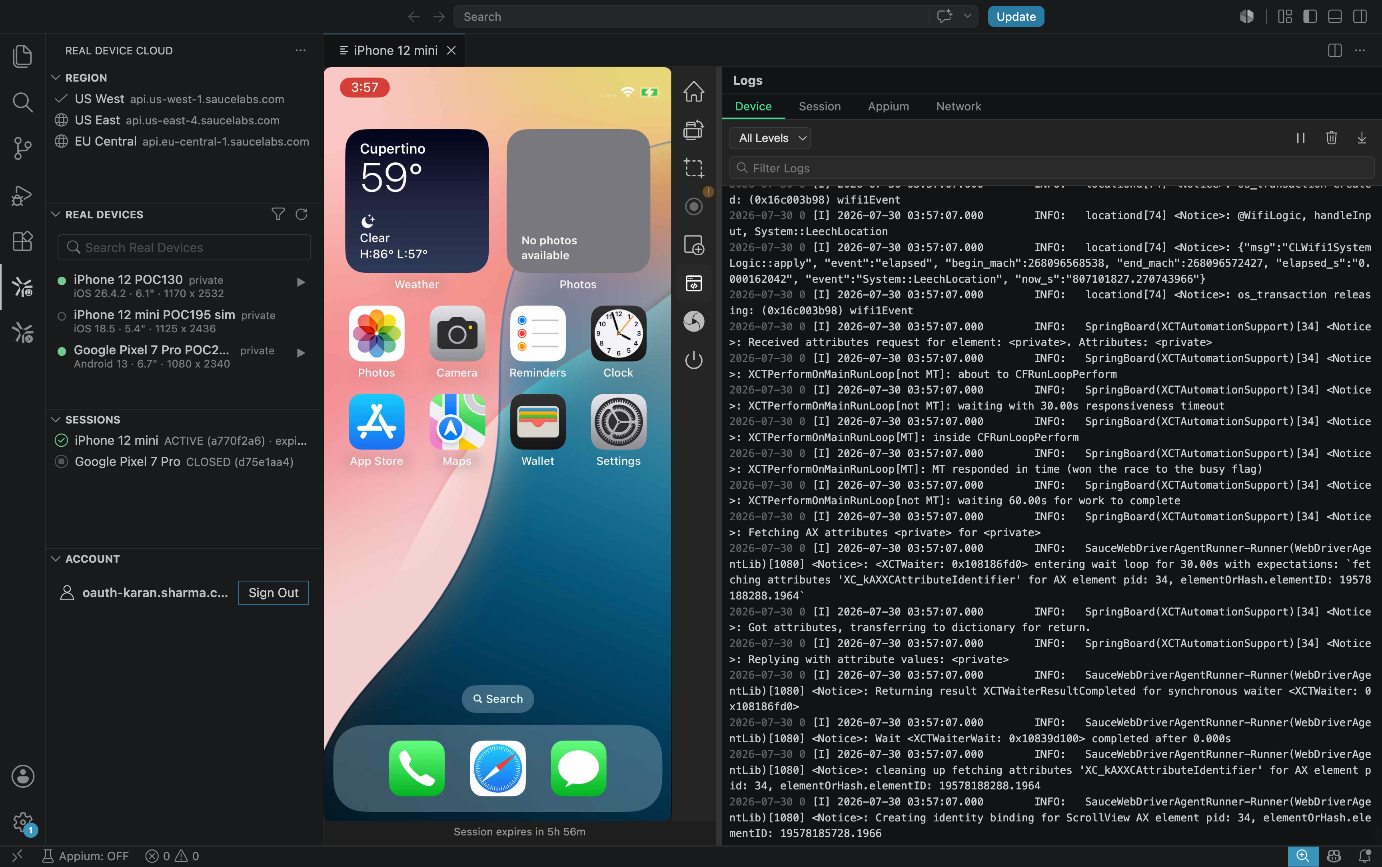Open the Manage gear menu
The height and width of the screenshot is (867, 1382).
(x=22, y=823)
